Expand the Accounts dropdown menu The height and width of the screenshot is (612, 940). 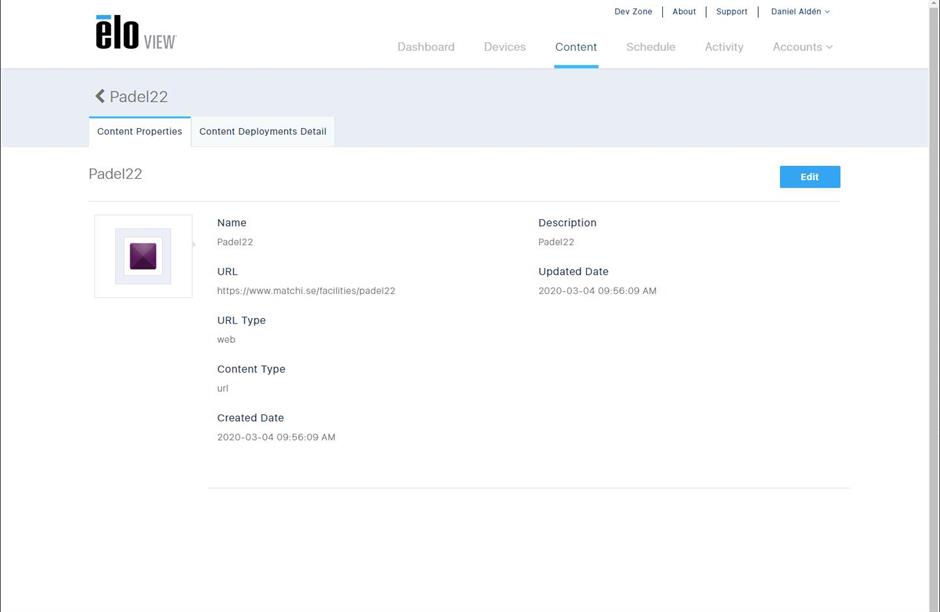(x=802, y=47)
